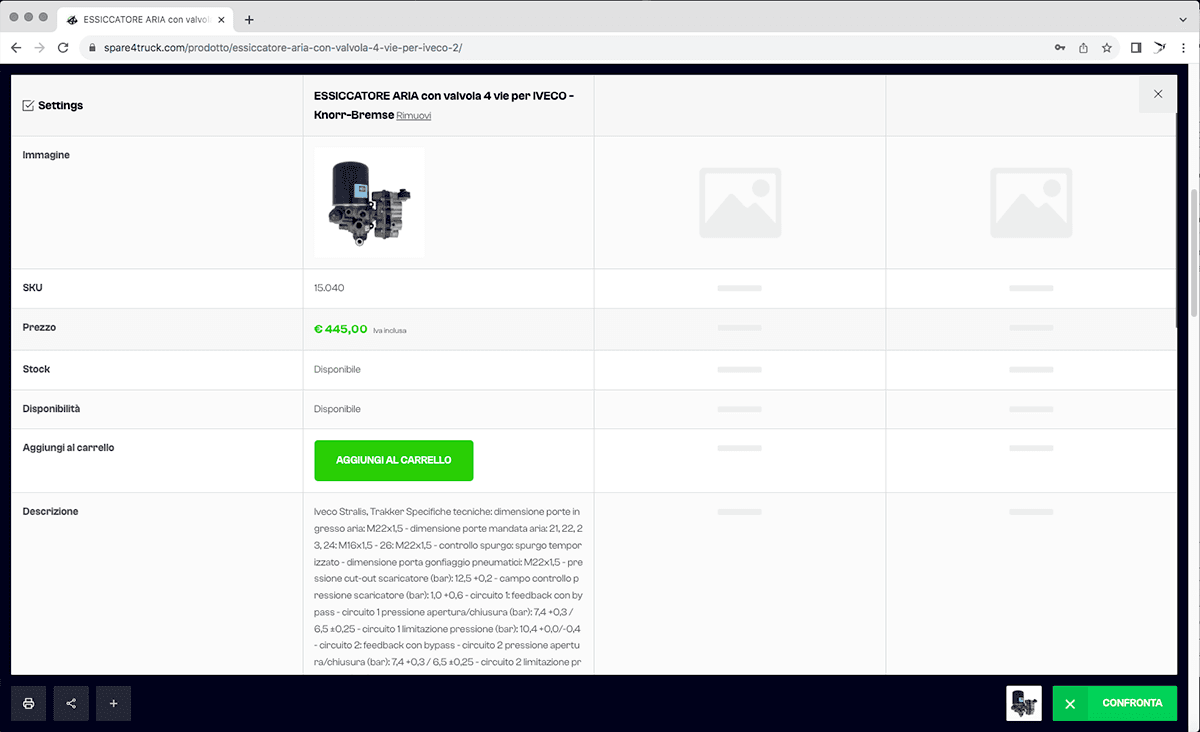Click the X clear icon next to CONFRONTA

[1070, 704]
